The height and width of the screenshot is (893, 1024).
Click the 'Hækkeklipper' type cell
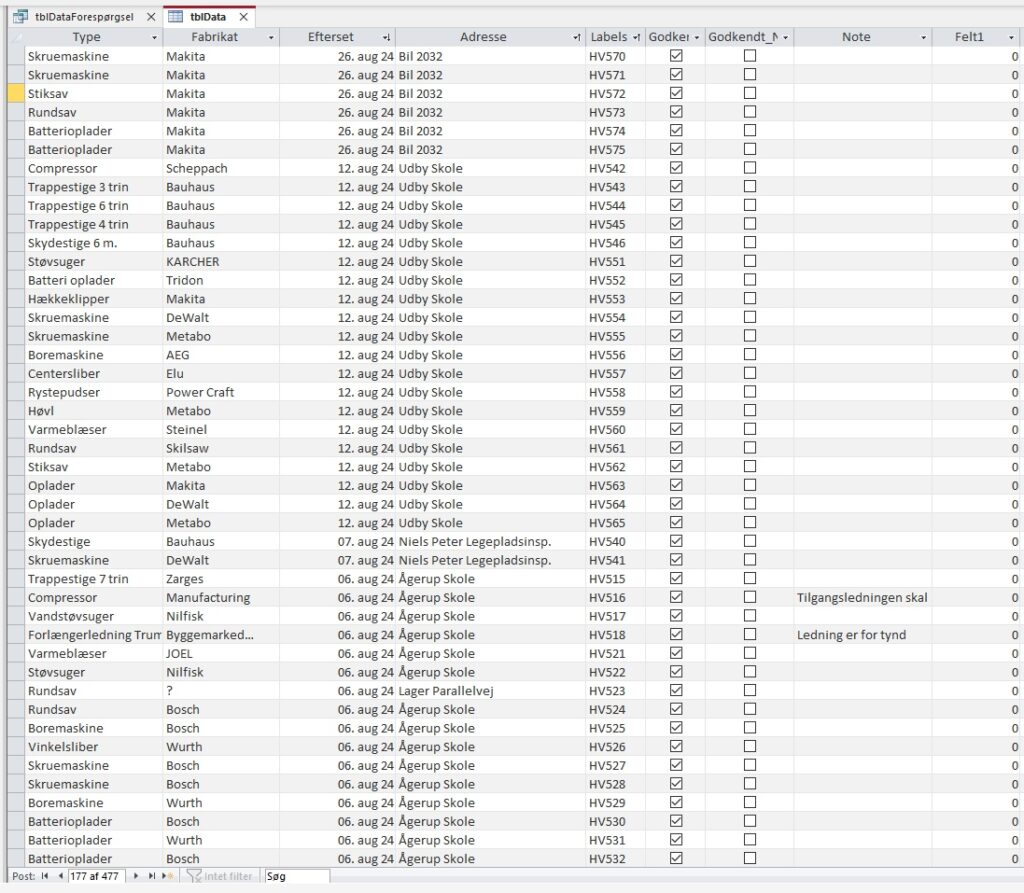93,299
